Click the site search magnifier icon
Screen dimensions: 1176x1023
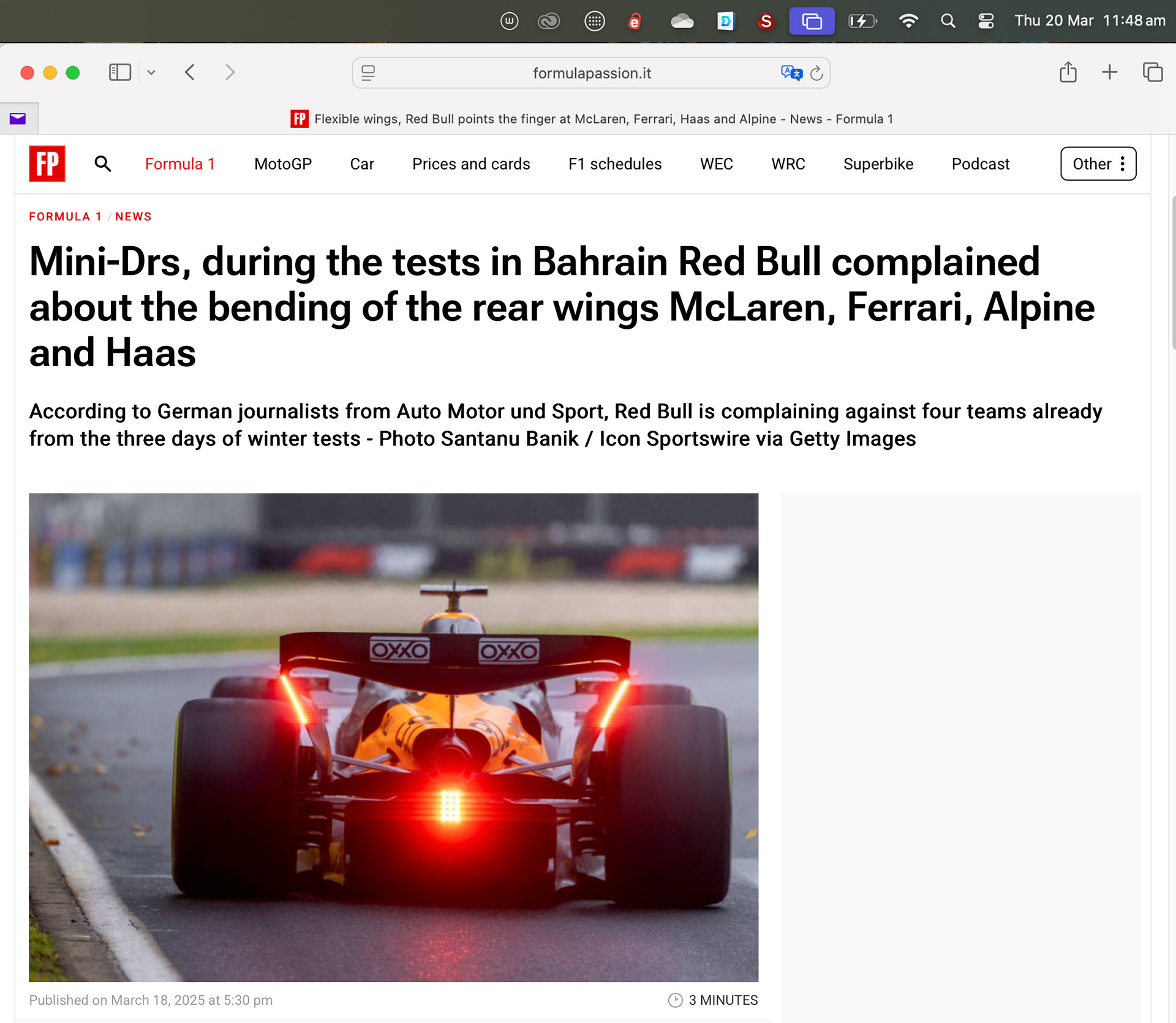tap(103, 164)
